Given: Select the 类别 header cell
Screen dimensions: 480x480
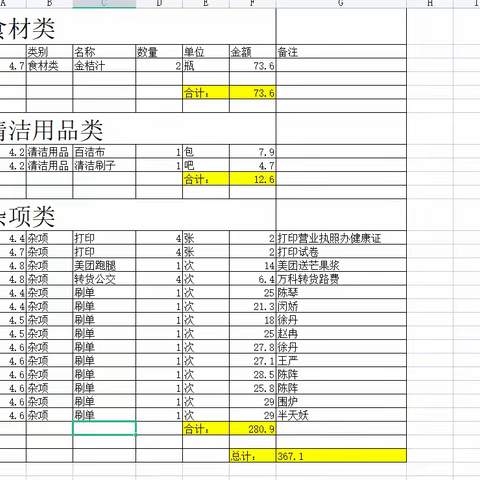Looking at the screenshot, I should (49, 52).
